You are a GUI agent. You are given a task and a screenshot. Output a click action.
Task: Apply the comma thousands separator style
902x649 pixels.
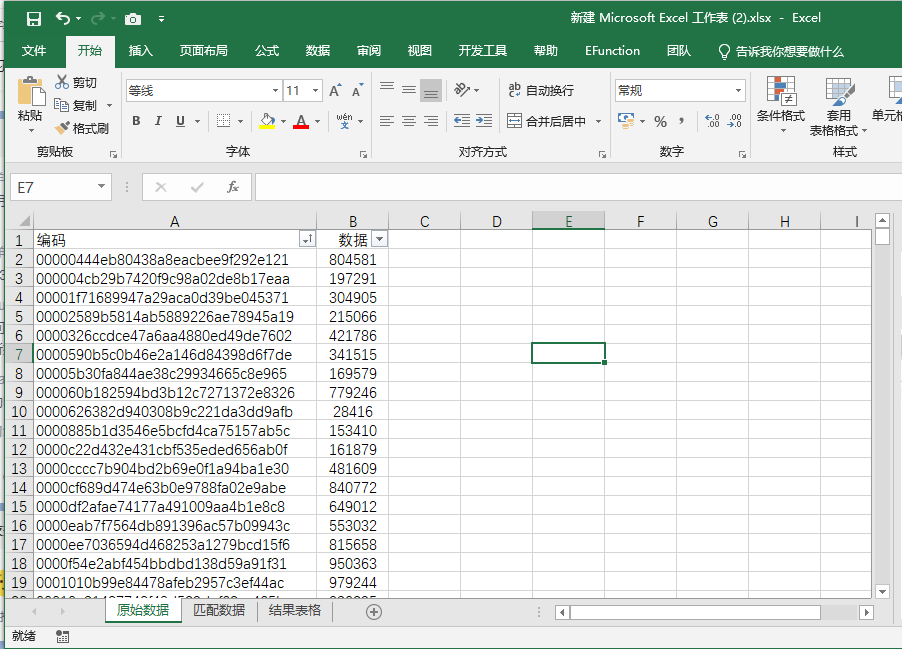682,121
